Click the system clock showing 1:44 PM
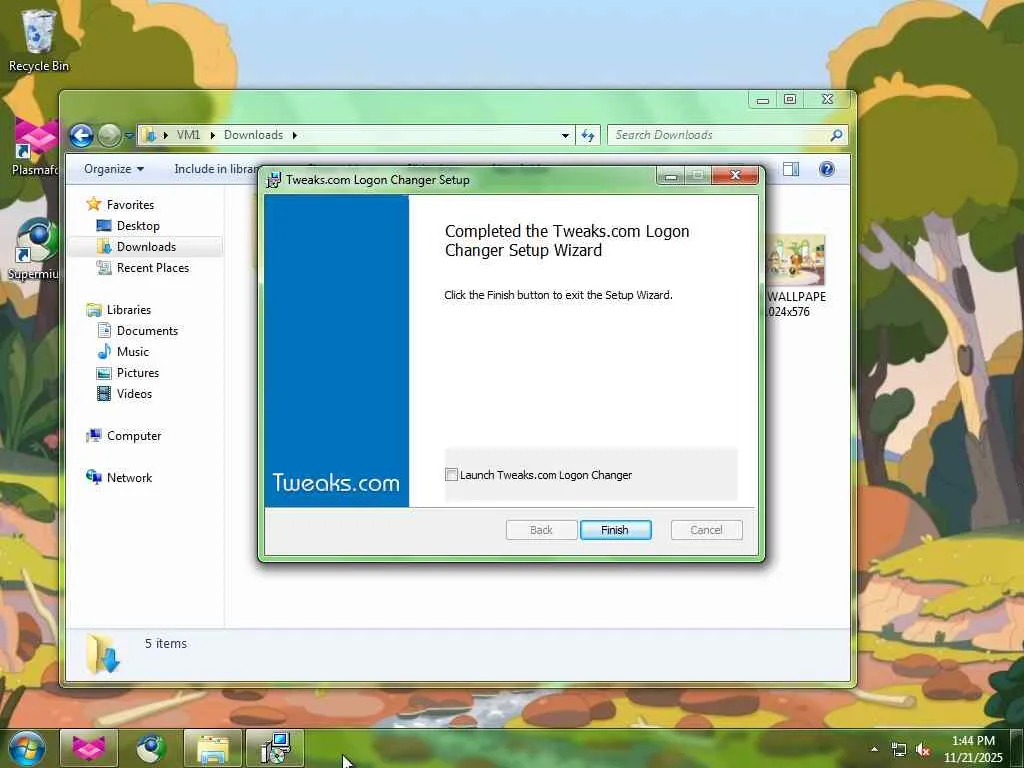Viewport: 1024px width, 768px height. click(x=972, y=749)
